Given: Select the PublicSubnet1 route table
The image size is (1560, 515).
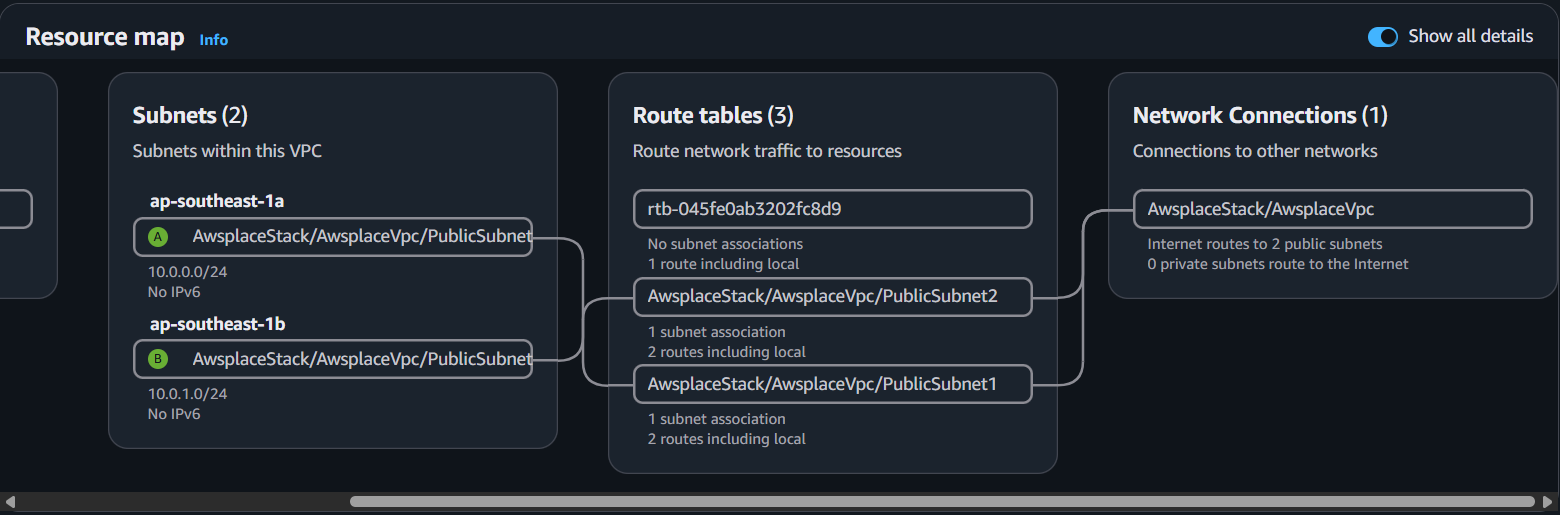Looking at the screenshot, I should pyautogui.click(x=833, y=384).
